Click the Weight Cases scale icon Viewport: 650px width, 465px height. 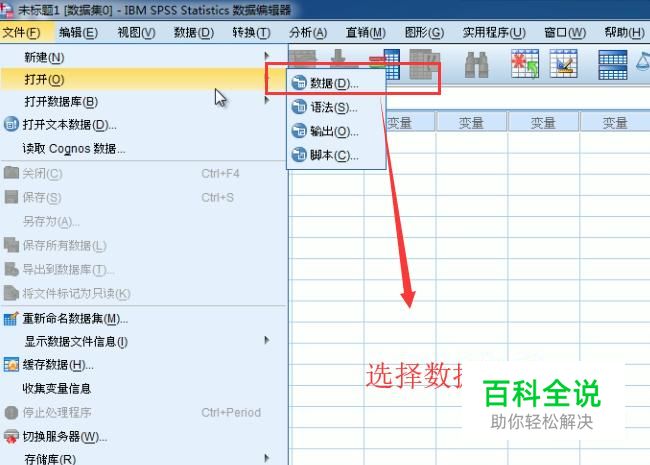(643, 62)
